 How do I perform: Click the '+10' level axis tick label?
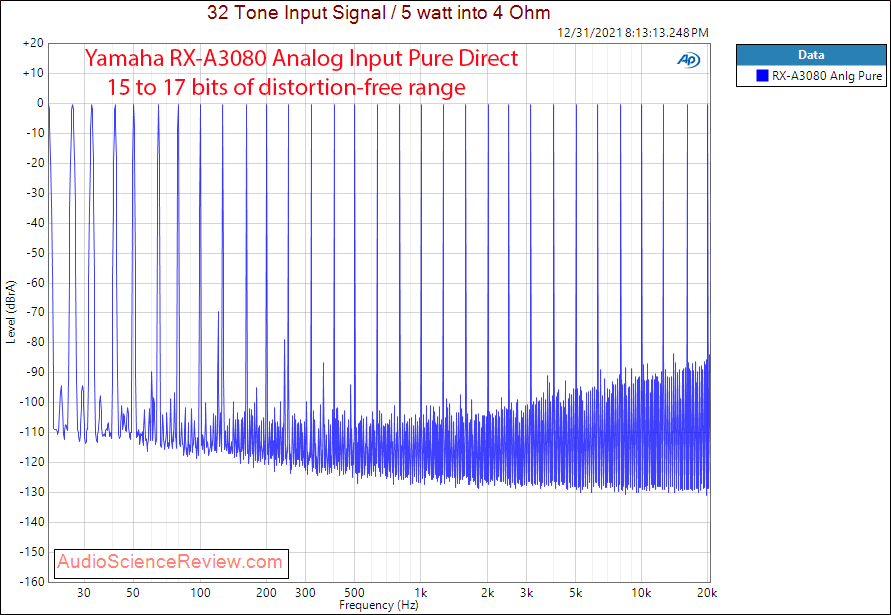coord(34,73)
